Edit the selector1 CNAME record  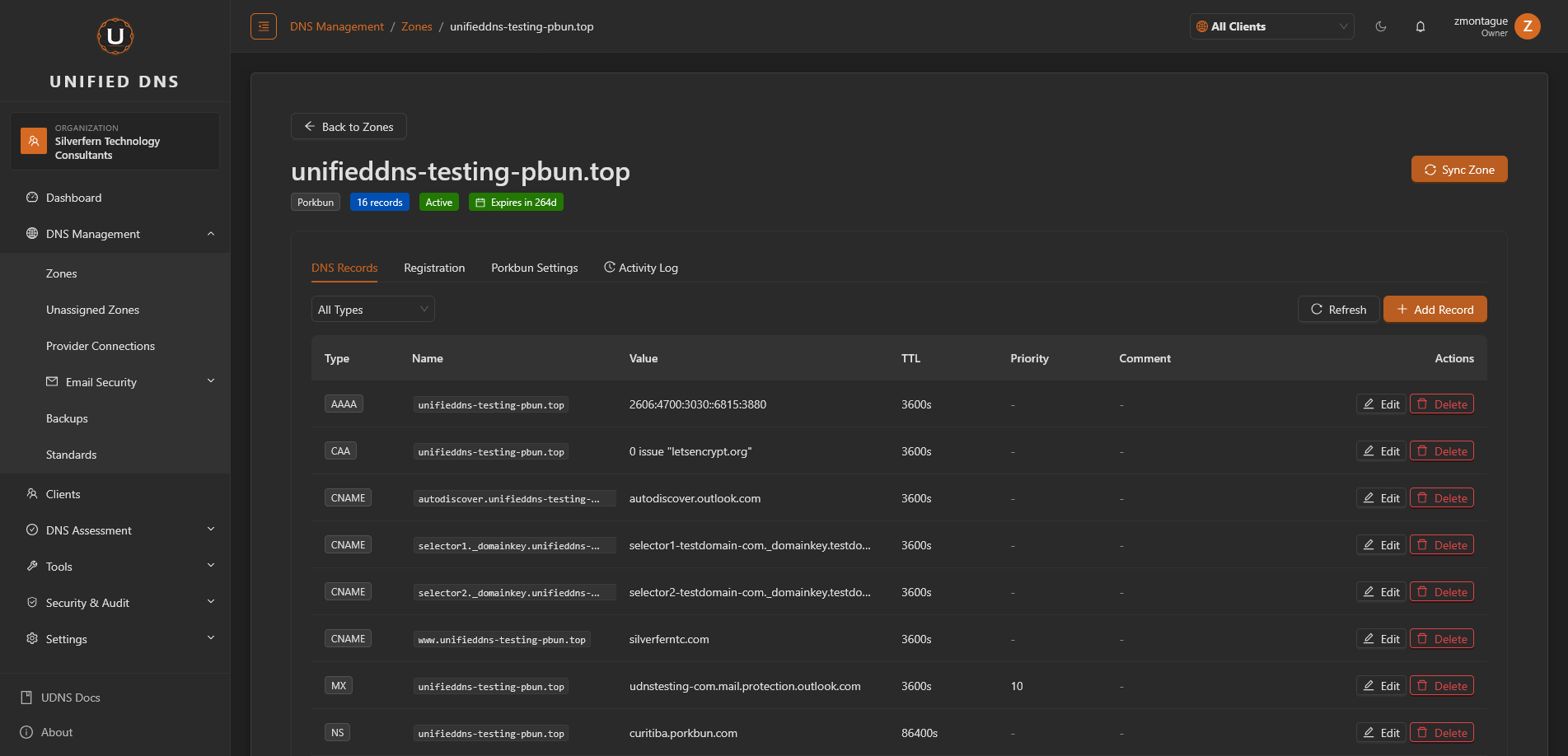[x=1381, y=545]
